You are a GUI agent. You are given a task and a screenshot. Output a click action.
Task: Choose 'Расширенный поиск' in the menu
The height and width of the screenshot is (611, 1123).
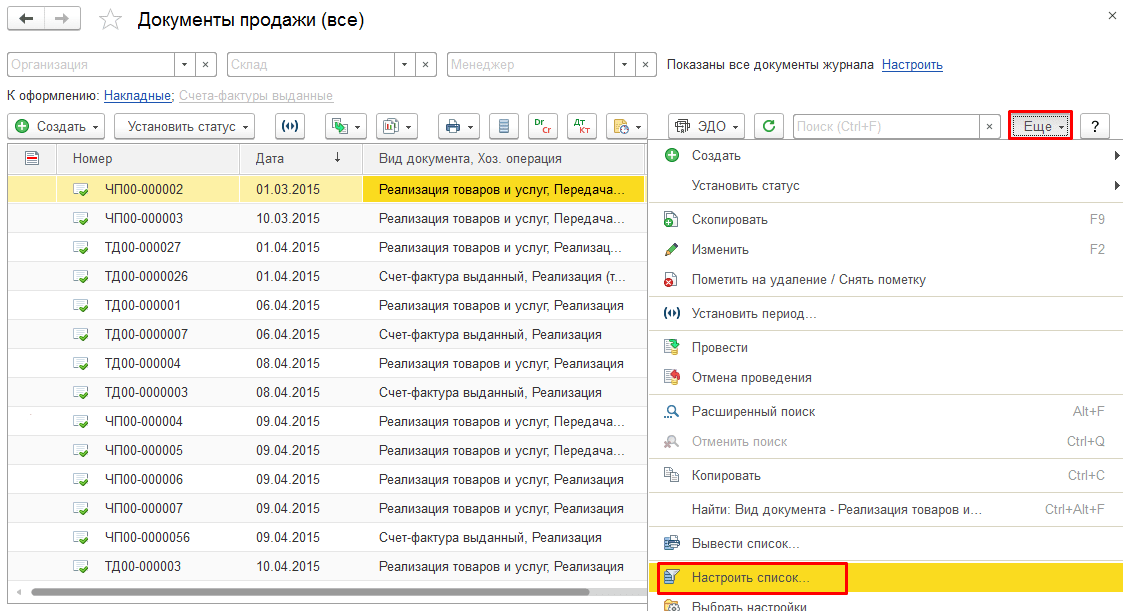pyautogui.click(x=753, y=411)
